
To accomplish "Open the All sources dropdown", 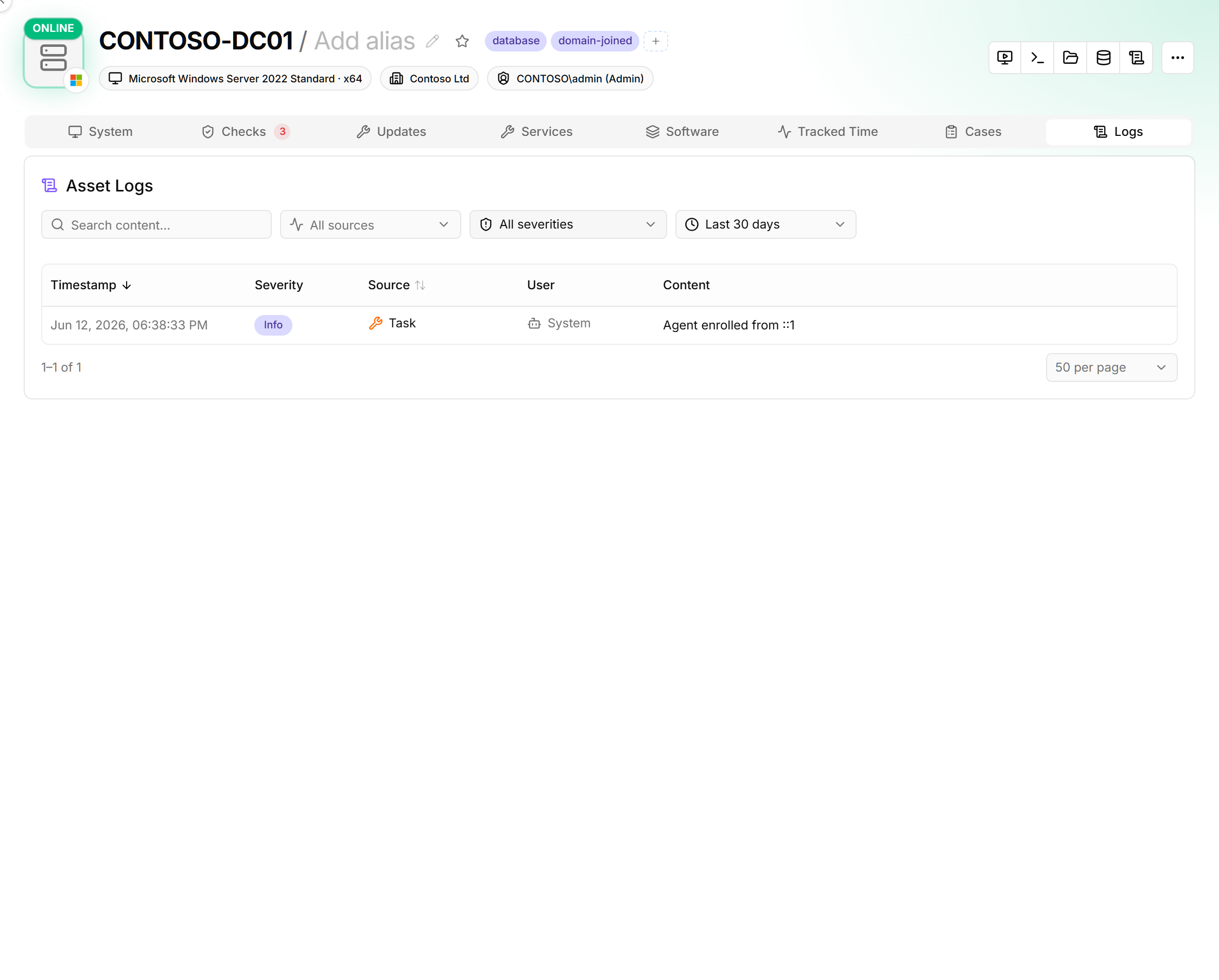I will pos(370,225).
